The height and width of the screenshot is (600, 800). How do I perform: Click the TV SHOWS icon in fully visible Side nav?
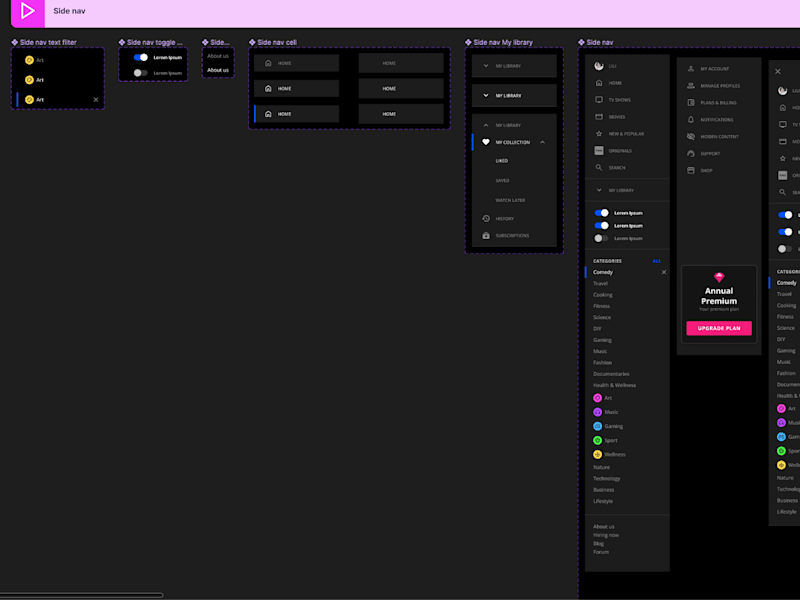click(599, 99)
